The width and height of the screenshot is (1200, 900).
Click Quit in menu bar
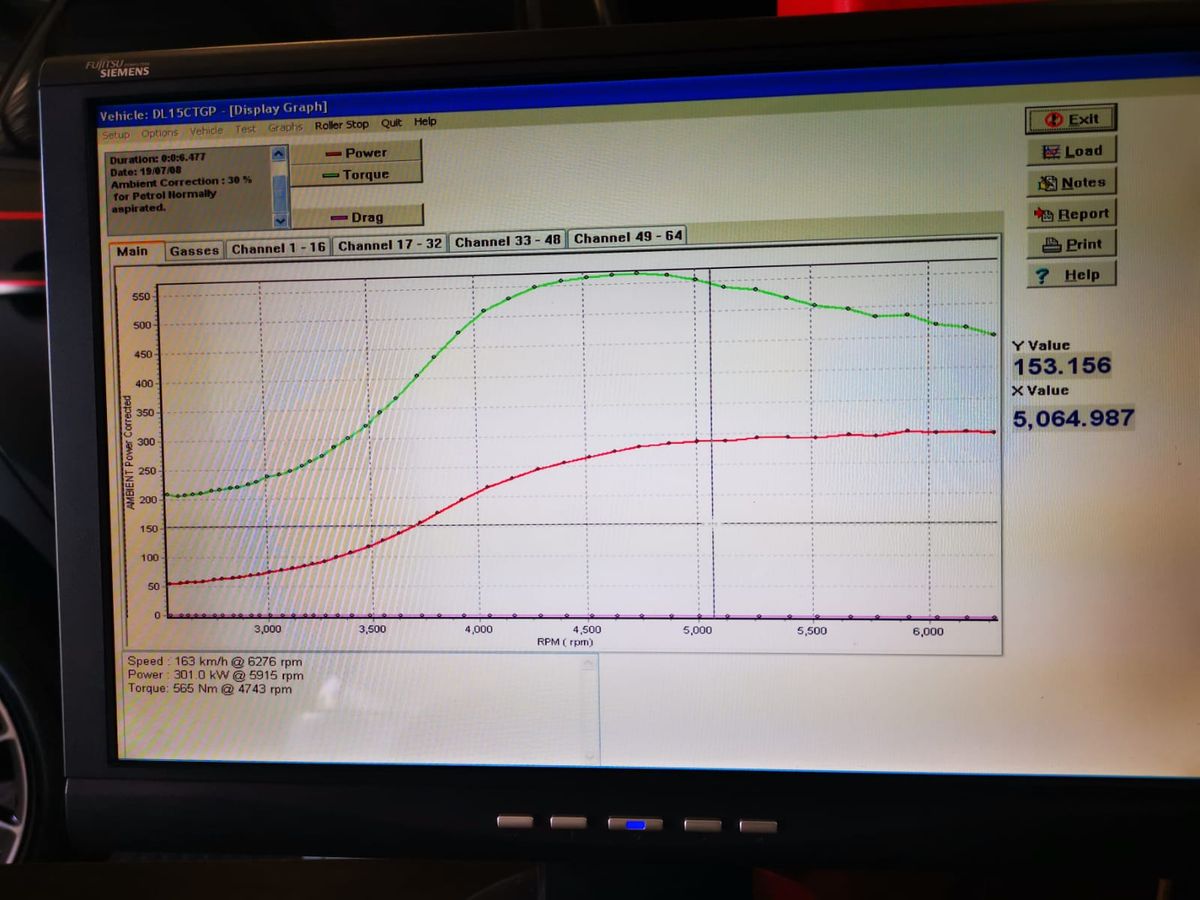coord(391,123)
